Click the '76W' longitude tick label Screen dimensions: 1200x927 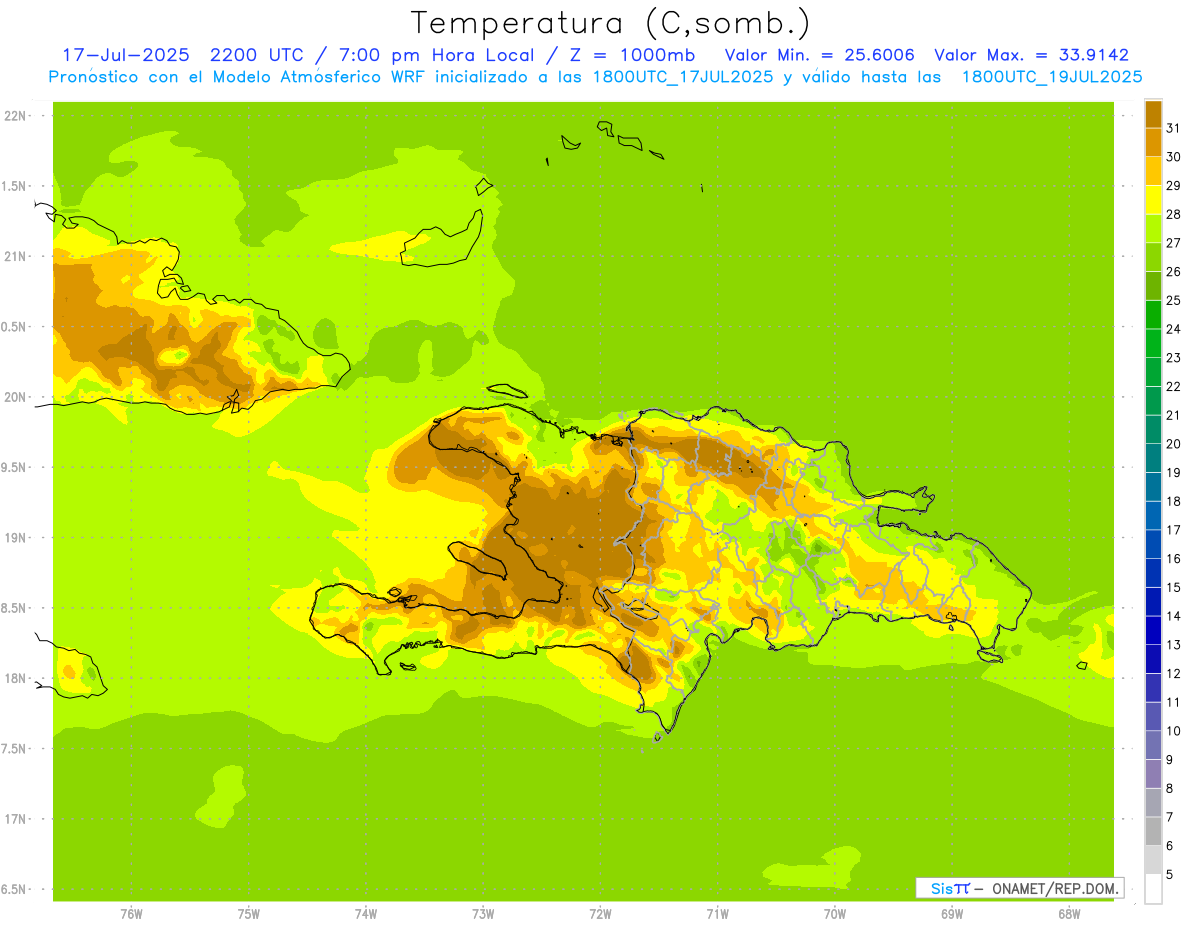pyautogui.click(x=131, y=914)
